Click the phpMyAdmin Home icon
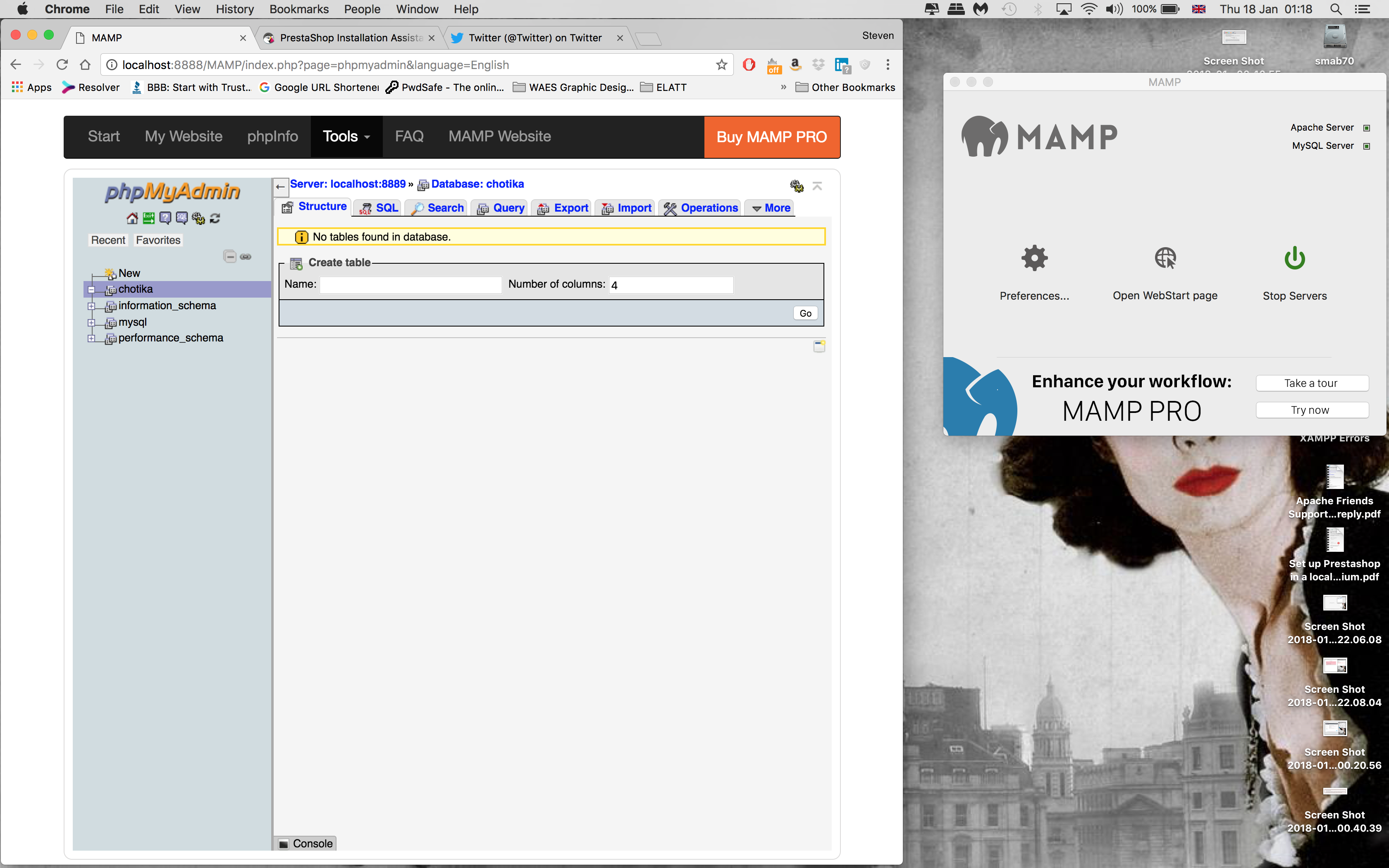Image resolution: width=1389 pixels, height=868 pixels. click(132, 218)
